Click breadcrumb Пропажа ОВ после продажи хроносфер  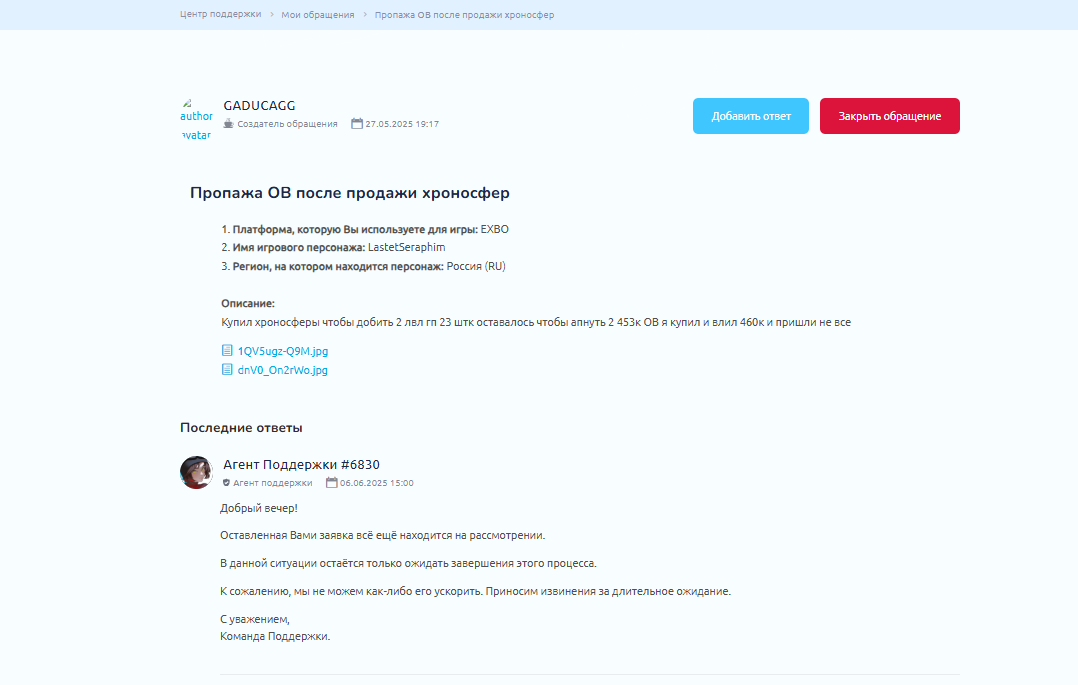pyautogui.click(x=464, y=14)
